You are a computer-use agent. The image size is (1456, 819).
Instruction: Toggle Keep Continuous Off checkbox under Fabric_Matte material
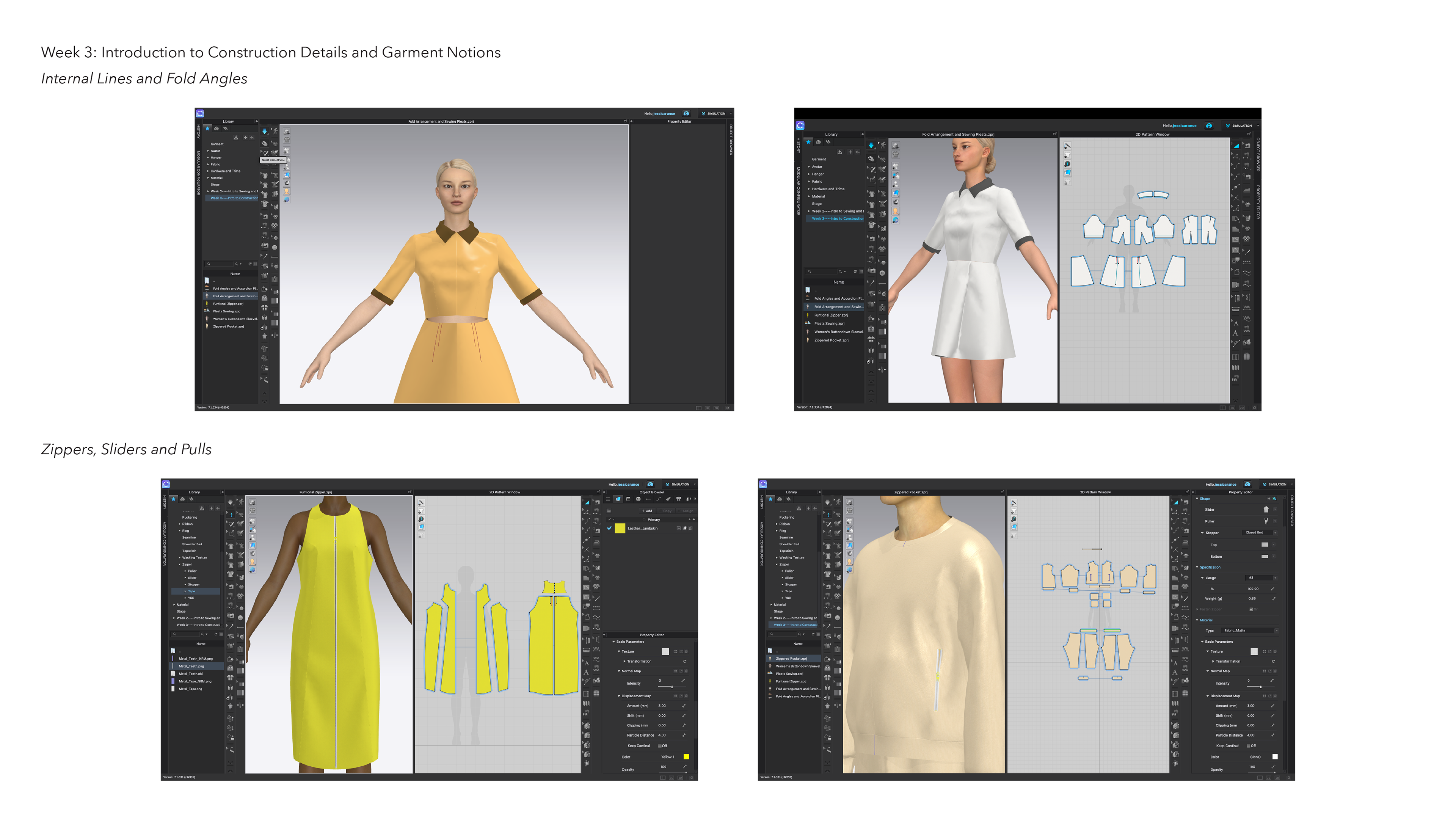point(1248,745)
